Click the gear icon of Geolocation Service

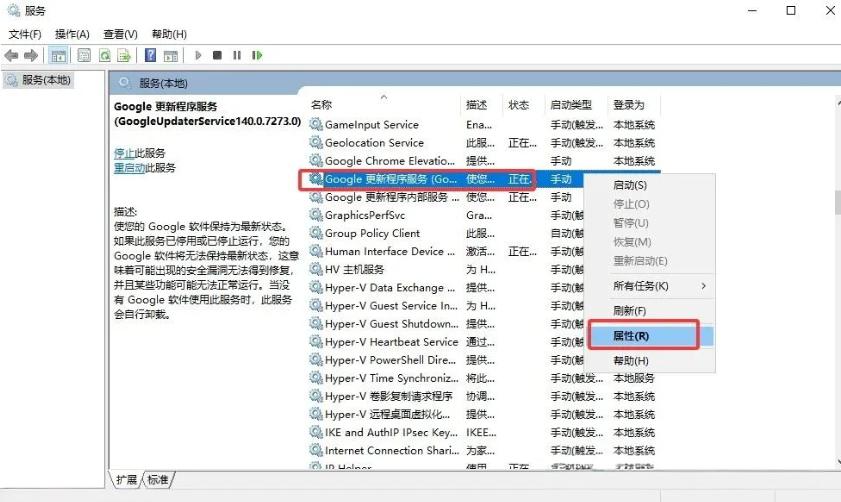316,143
